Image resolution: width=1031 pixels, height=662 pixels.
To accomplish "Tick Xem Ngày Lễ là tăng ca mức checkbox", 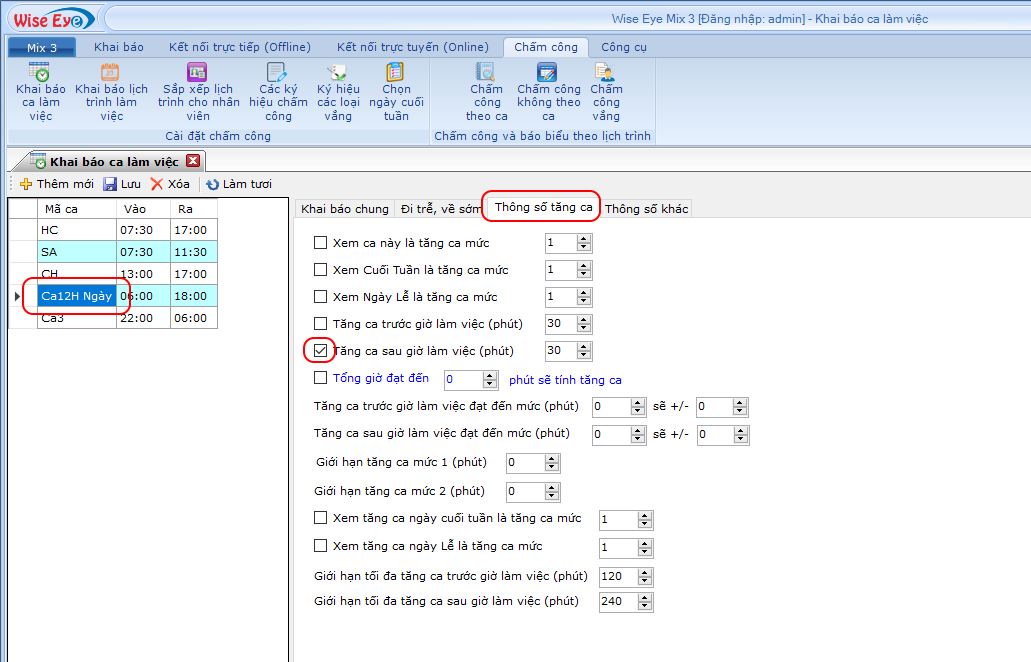I will pos(321,297).
